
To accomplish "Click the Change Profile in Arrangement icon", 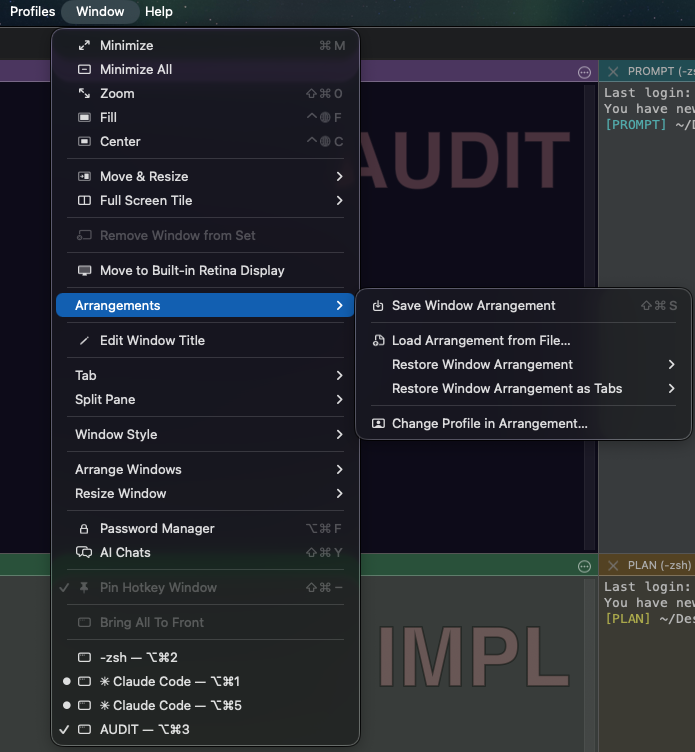I will pyautogui.click(x=378, y=423).
